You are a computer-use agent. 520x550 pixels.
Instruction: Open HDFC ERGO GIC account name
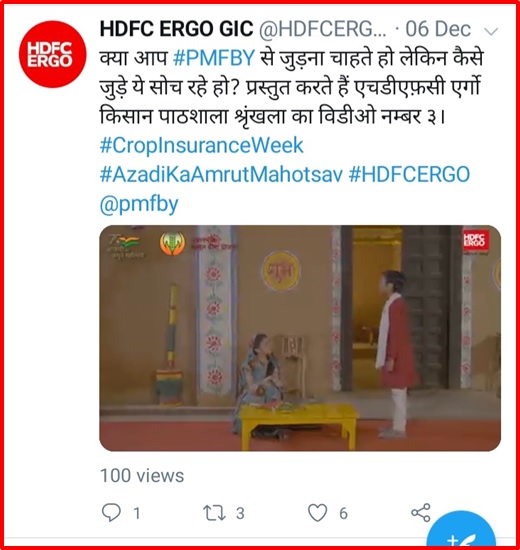click(x=176, y=29)
